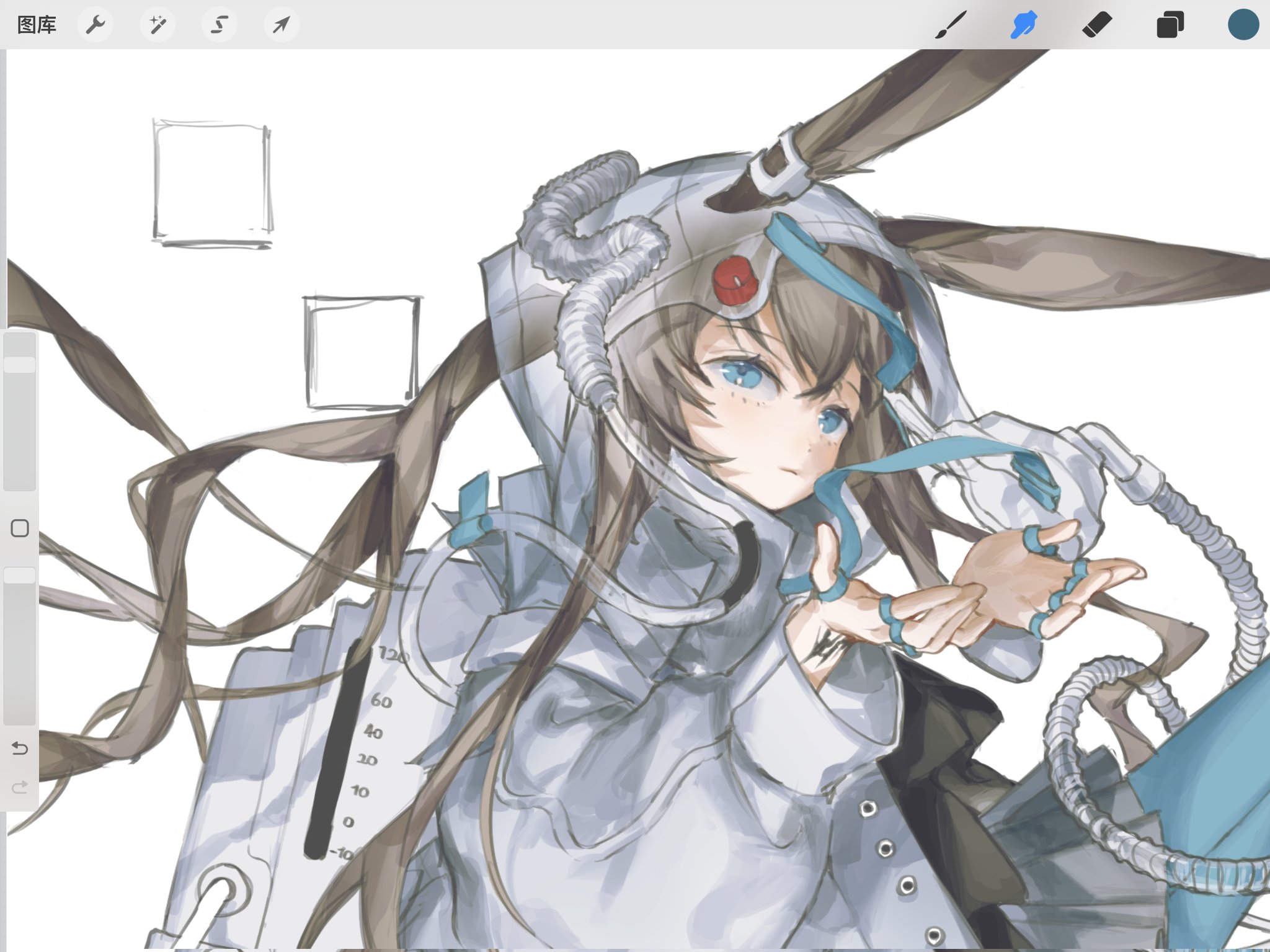
Task: Tap the sidebar square modify button
Action: [x=20, y=528]
